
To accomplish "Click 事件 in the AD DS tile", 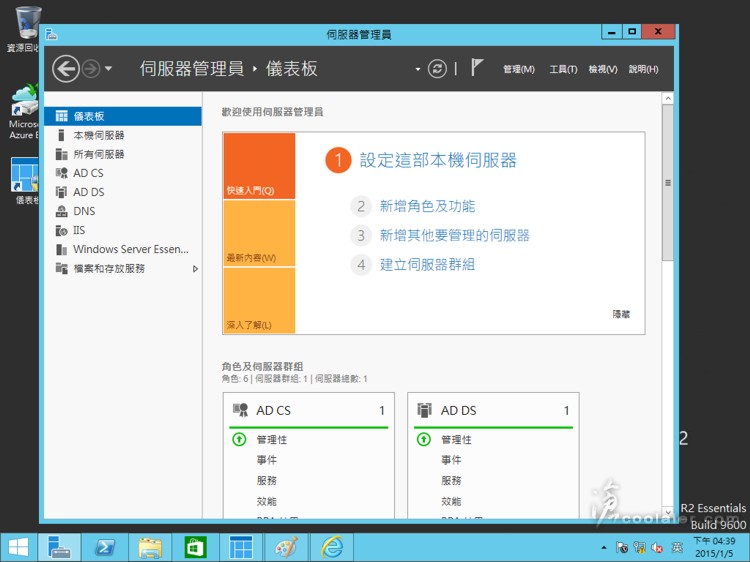I will point(451,460).
